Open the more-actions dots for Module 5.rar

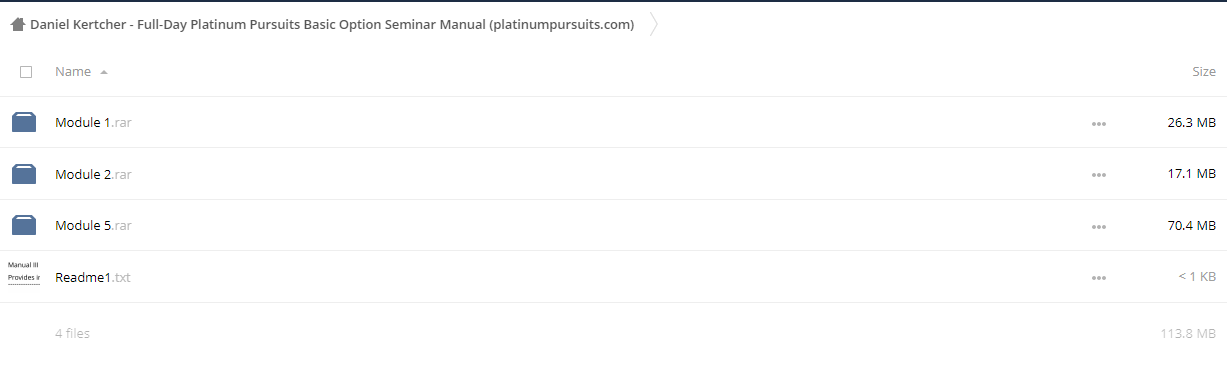click(1099, 227)
